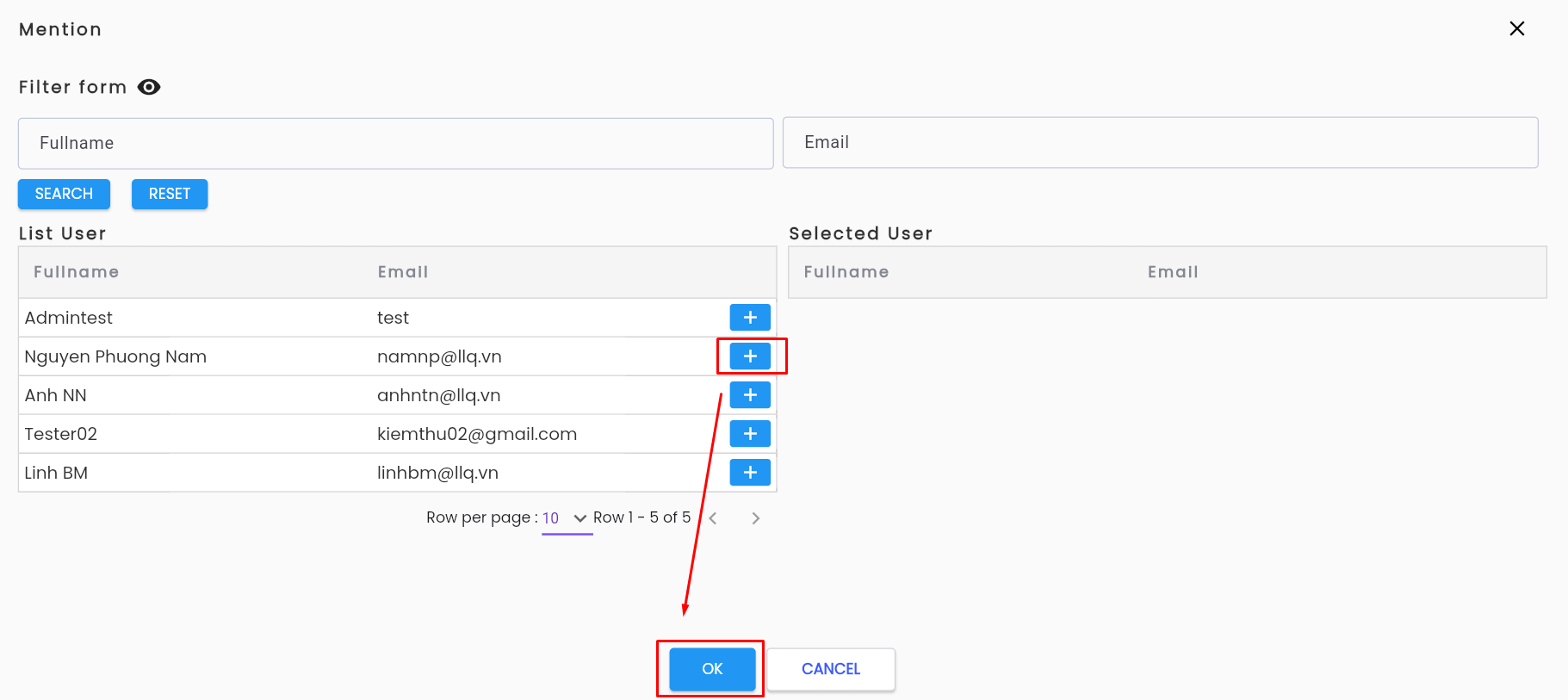1568x700 pixels.
Task: Click the 'Row 1 - 5 of 5' text
Action: (x=641, y=517)
